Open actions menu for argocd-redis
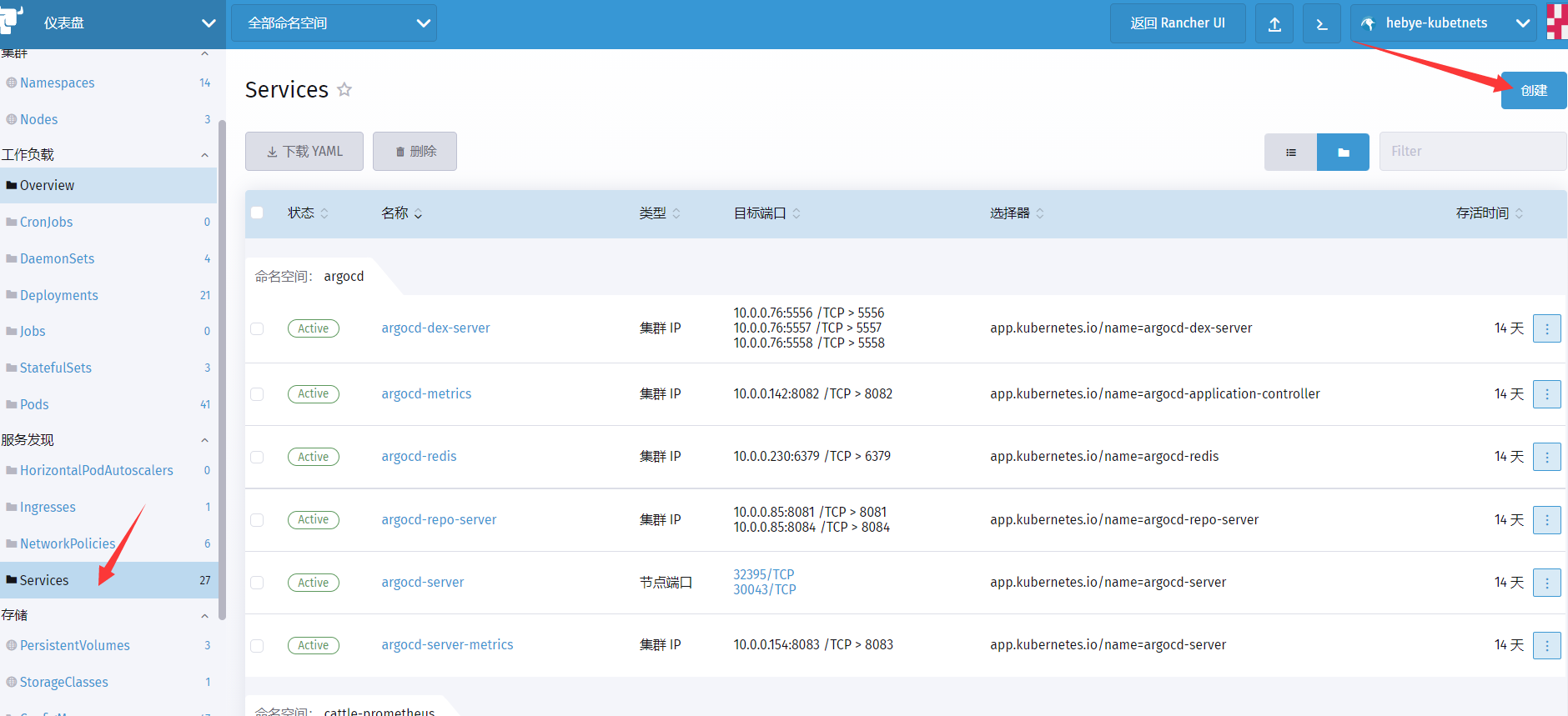This screenshot has width=1568, height=716. click(x=1547, y=457)
